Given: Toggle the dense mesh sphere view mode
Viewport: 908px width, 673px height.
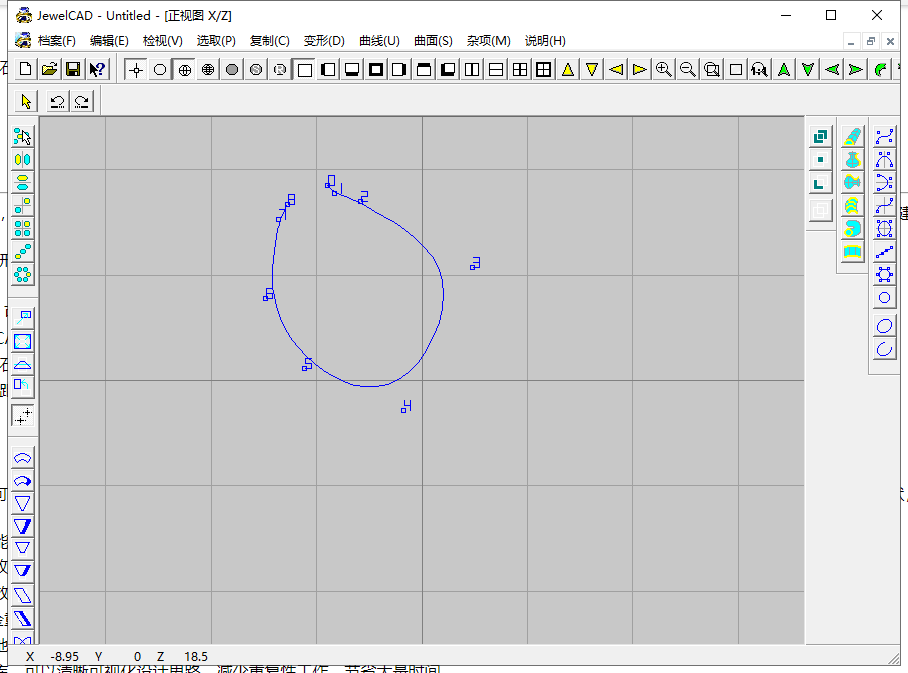Looking at the screenshot, I should point(208,70).
